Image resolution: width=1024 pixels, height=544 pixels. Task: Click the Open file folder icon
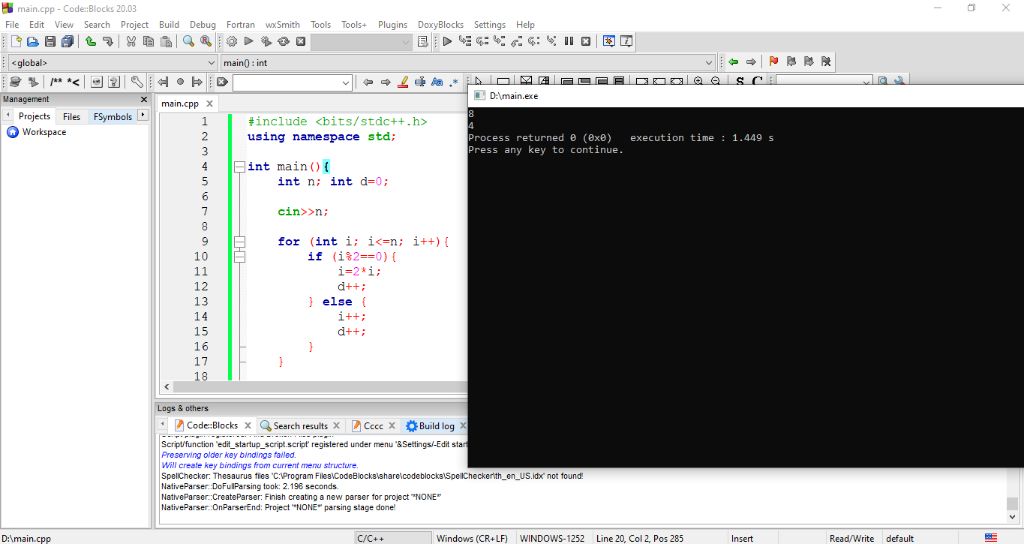point(33,41)
